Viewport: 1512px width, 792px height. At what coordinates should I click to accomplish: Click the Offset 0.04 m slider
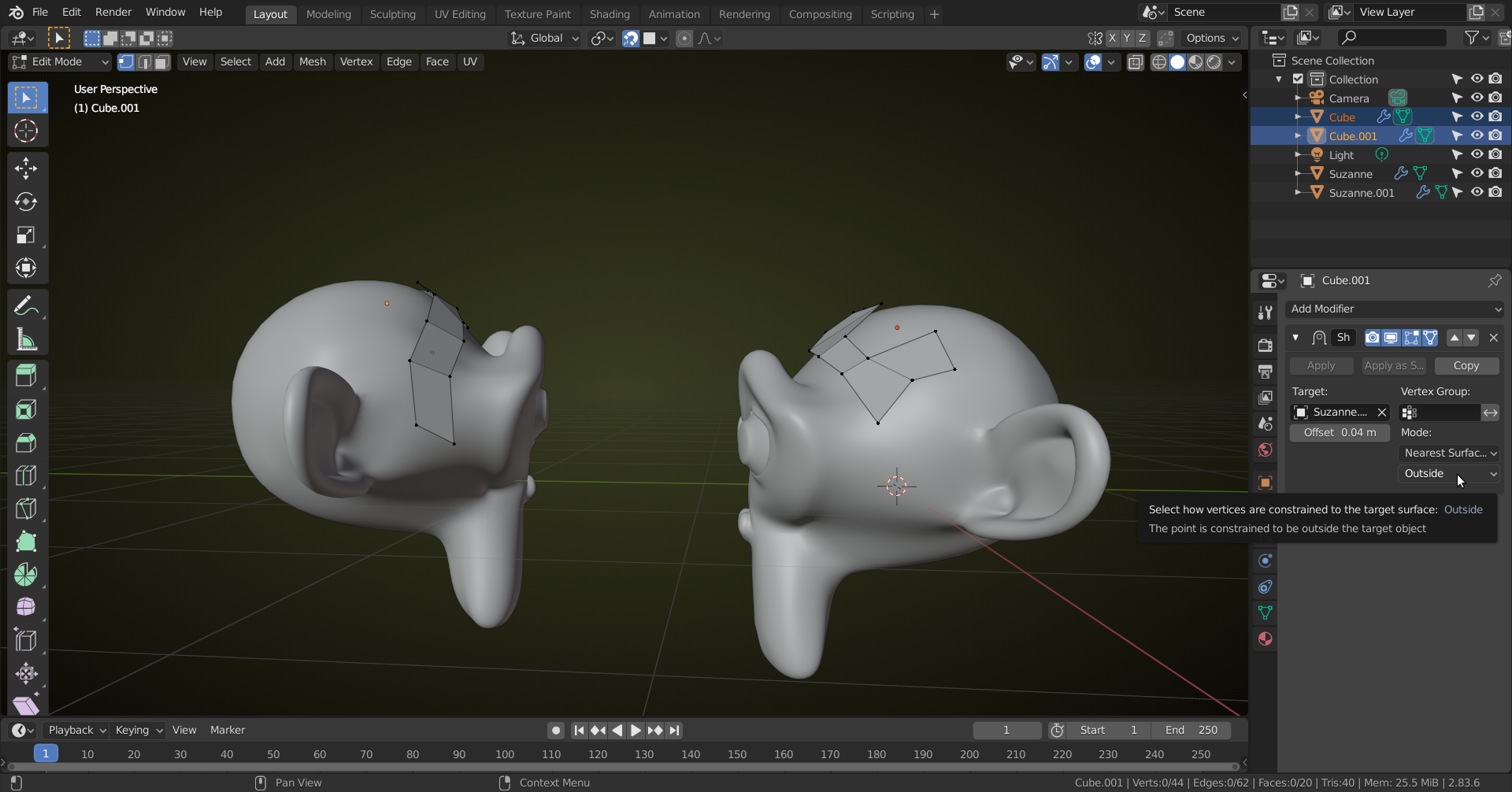(1340, 432)
